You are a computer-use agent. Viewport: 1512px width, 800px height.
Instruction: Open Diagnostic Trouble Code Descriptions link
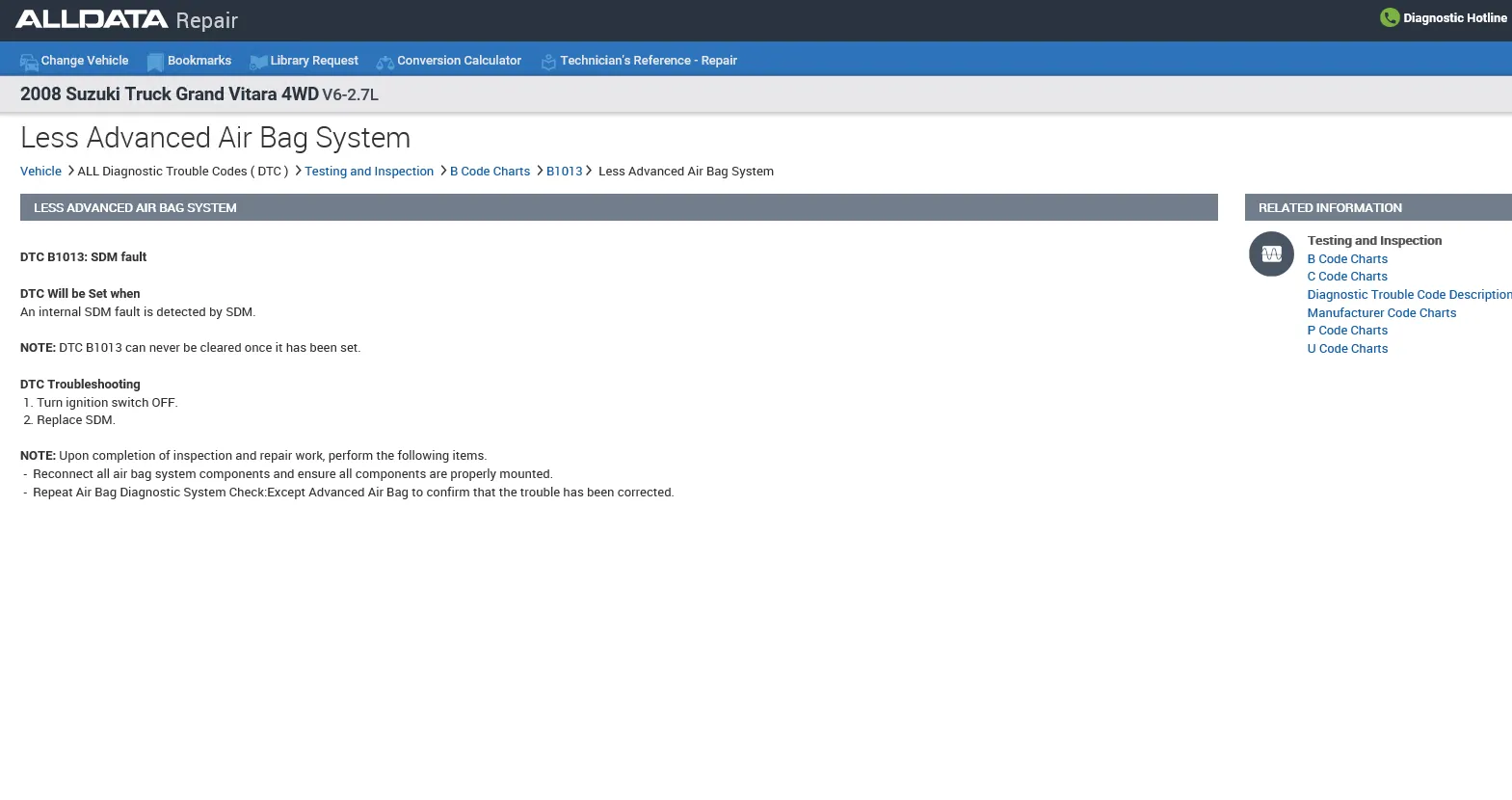(x=1409, y=295)
